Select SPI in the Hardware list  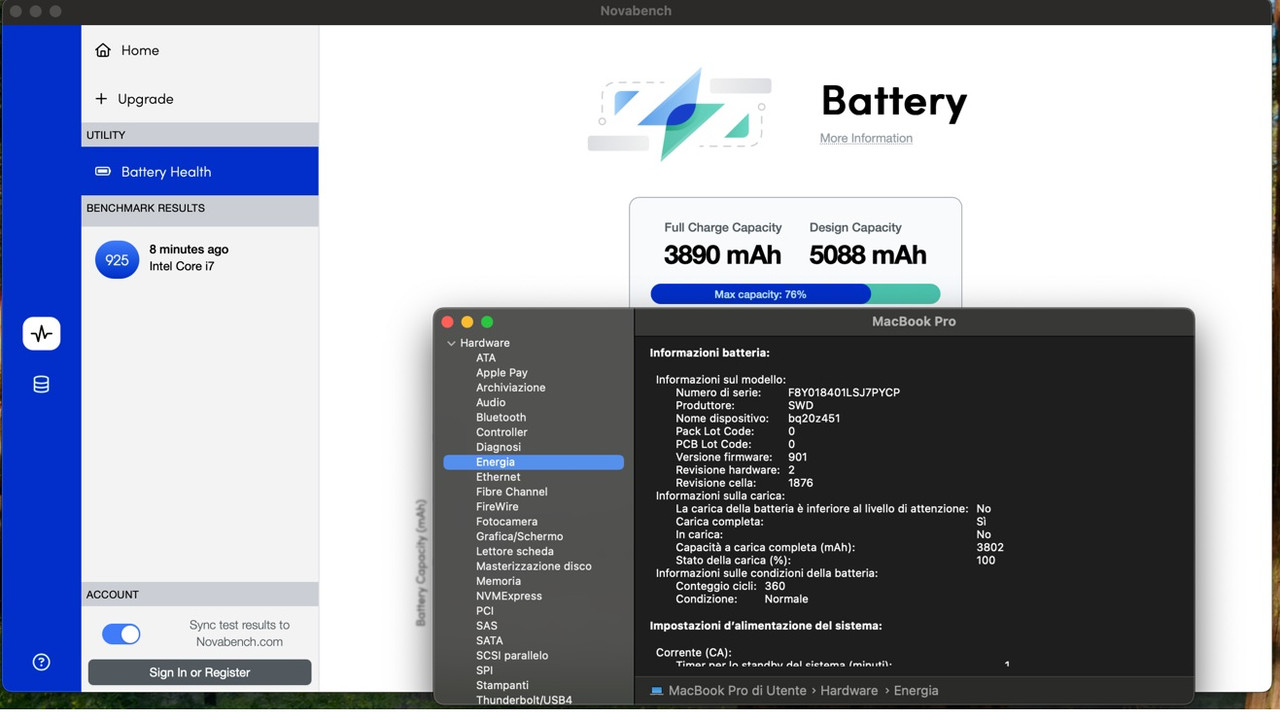tap(485, 671)
